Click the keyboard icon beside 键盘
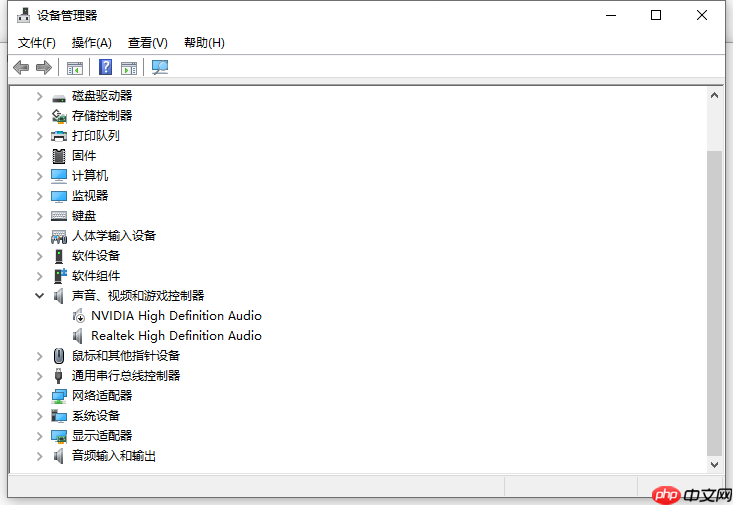Viewport: 733px width, 505px height. point(59,216)
